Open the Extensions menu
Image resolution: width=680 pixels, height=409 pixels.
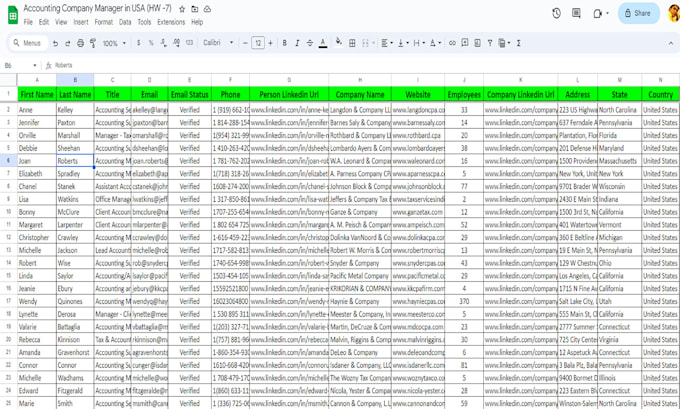point(171,22)
